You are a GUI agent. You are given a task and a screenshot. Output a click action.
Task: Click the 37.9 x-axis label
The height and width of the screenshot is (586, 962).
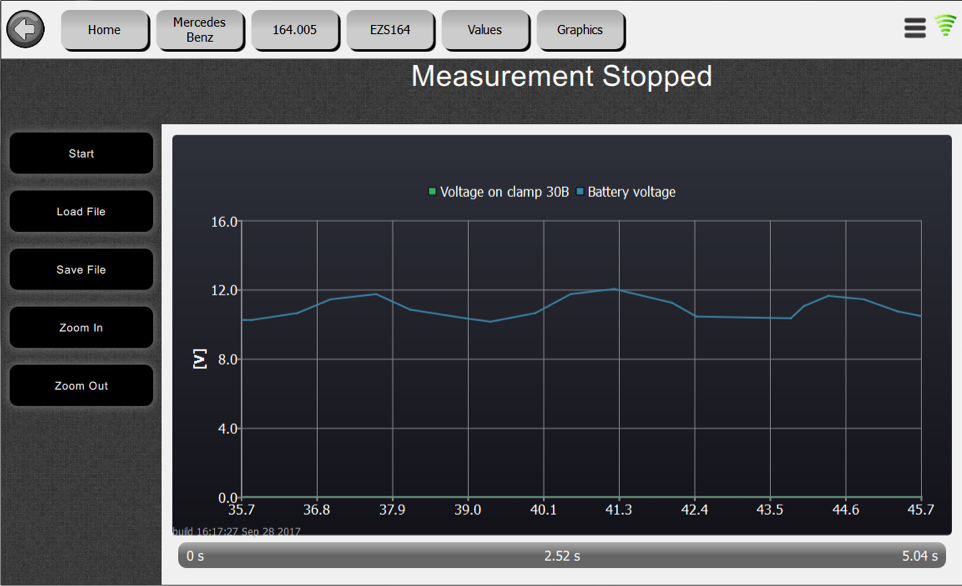tap(392, 510)
